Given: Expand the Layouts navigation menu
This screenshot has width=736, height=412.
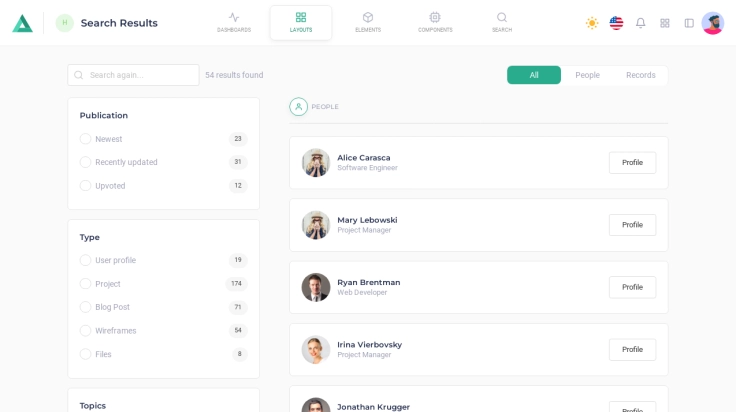Looking at the screenshot, I should (x=301, y=22).
